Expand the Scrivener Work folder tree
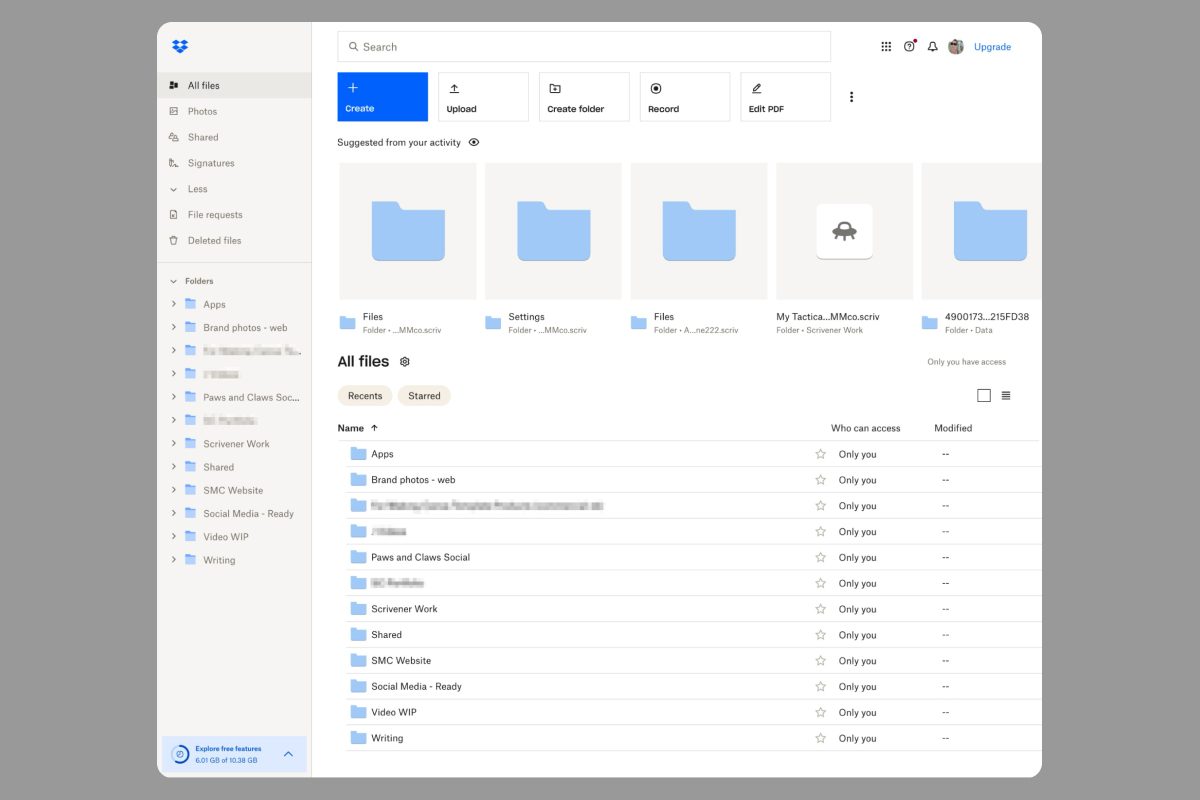This screenshot has width=1200, height=800. pos(172,443)
